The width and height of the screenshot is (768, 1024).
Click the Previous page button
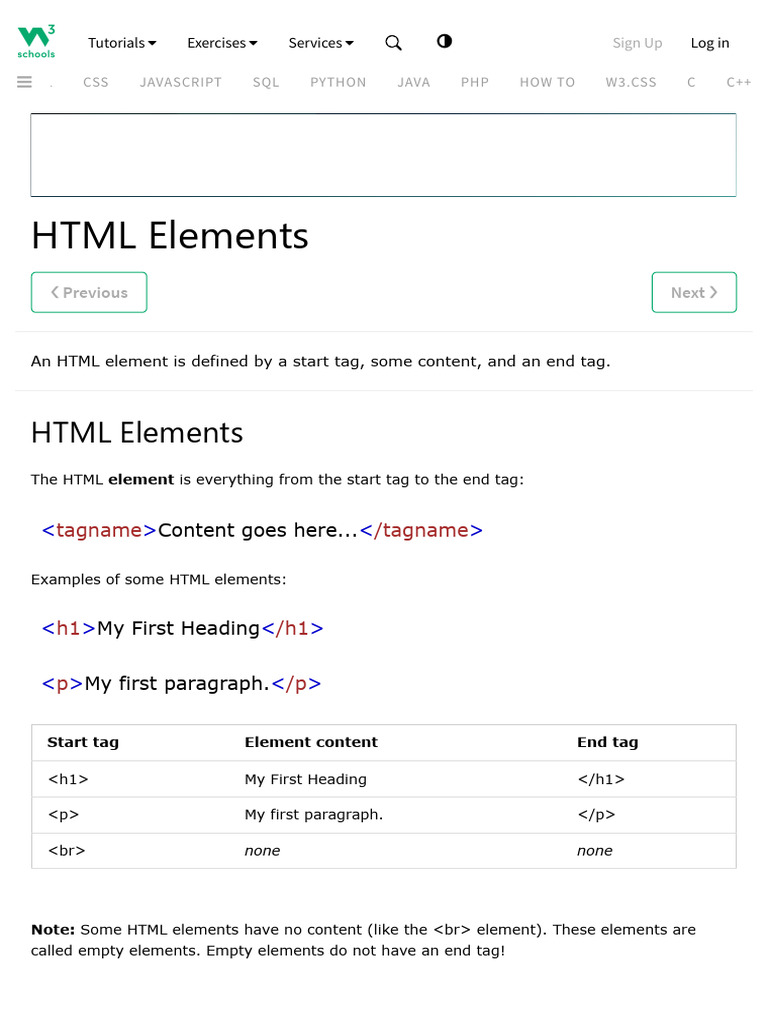click(x=89, y=292)
